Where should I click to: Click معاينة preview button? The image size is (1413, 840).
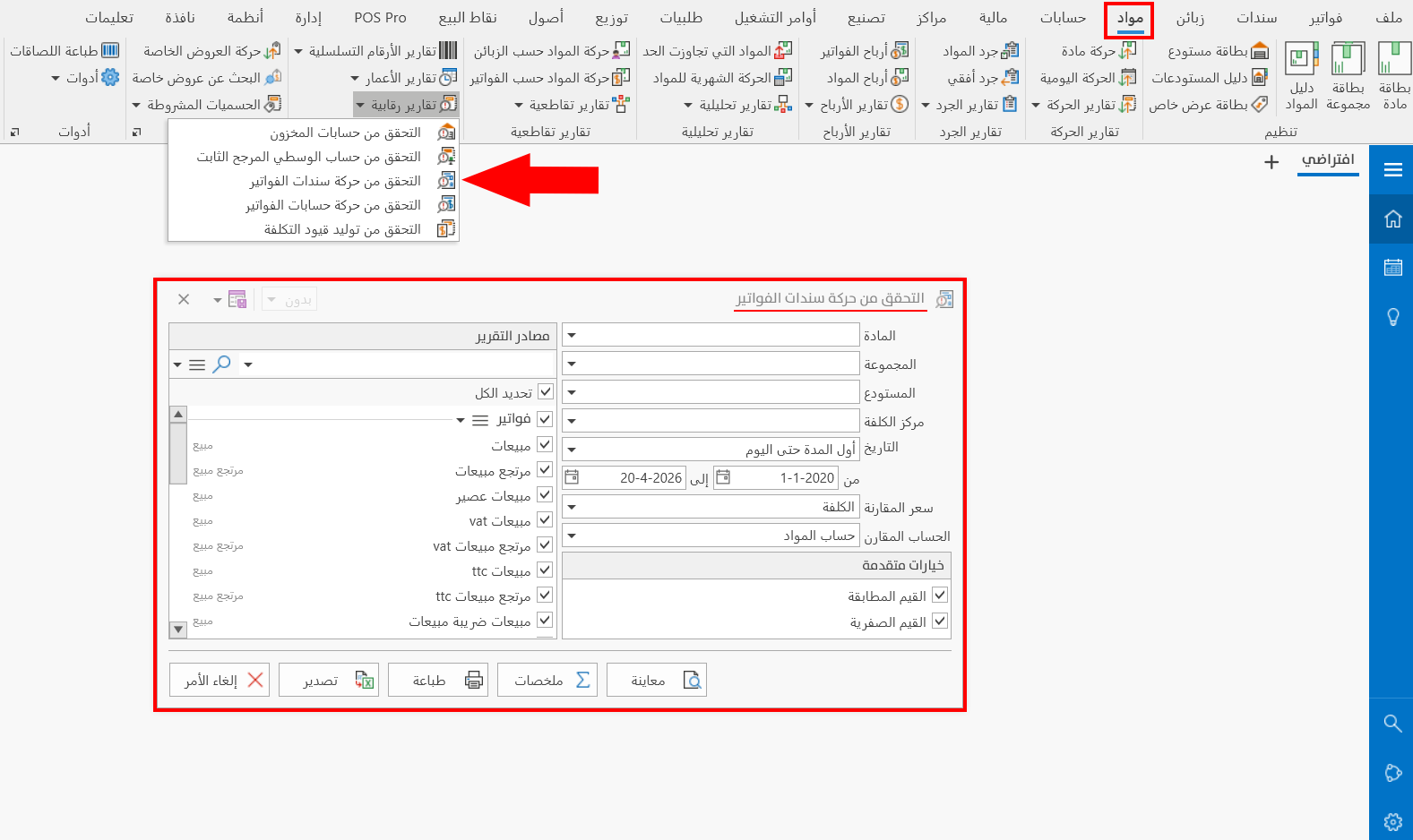[x=657, y=680]
